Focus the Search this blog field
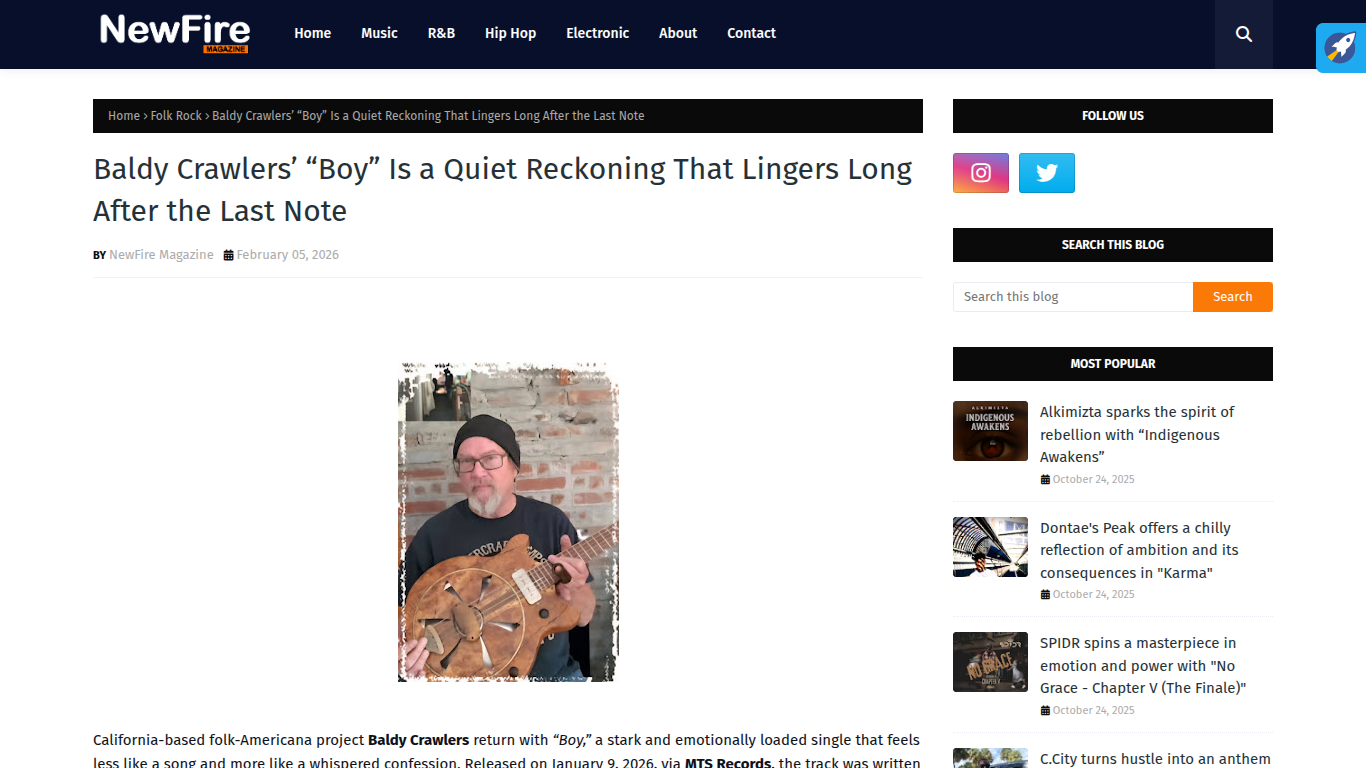 click(1073, 297)
